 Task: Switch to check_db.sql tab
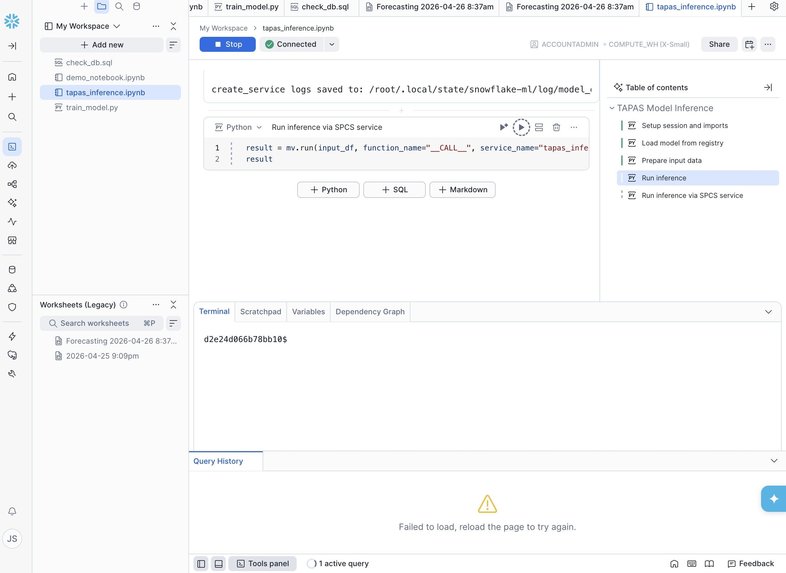point(320,7)
